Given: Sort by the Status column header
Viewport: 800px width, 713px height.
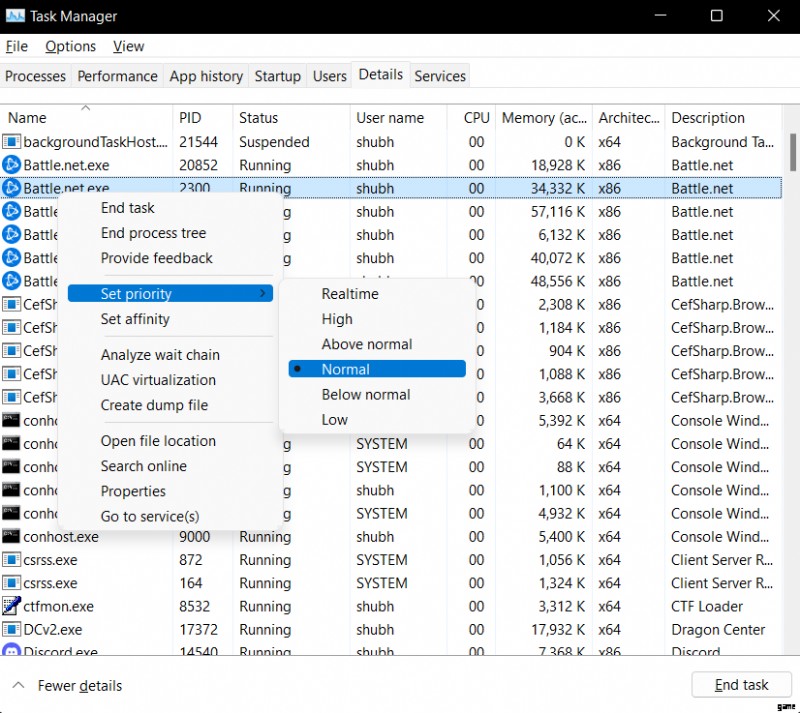Looking at the screenshot, I should 291,118.
